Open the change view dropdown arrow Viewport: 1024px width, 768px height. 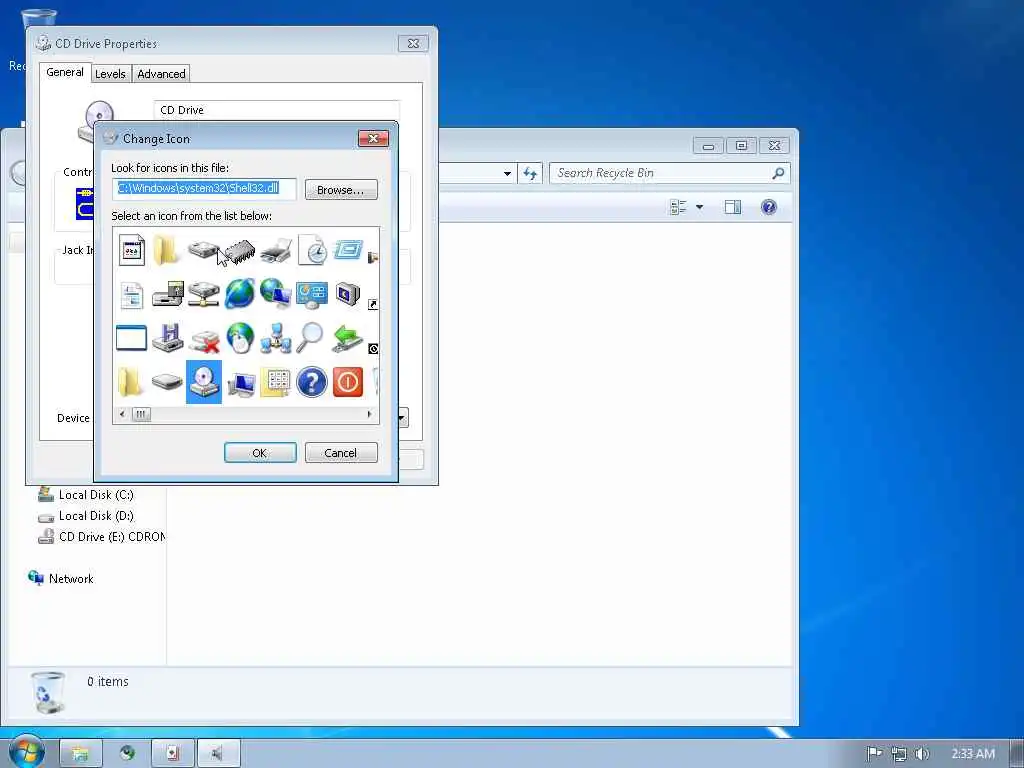point(699,207)
